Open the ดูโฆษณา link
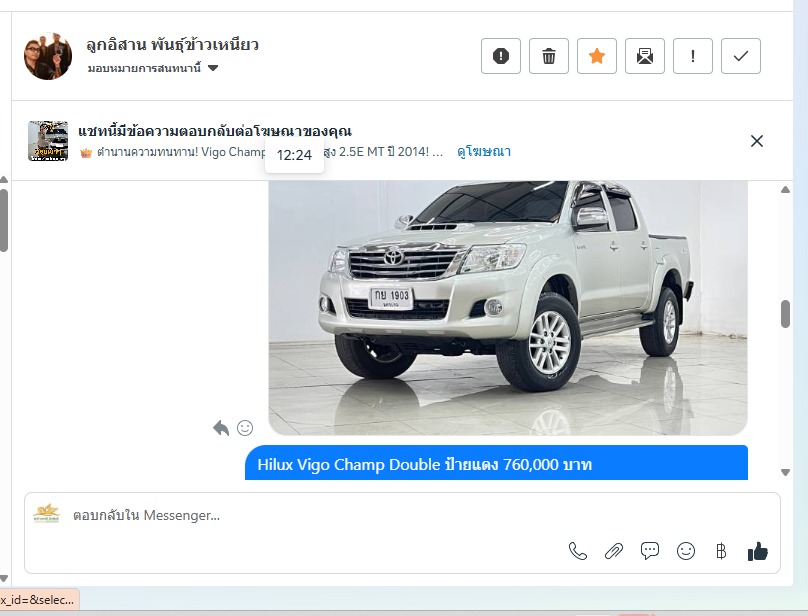 point(483,152)
